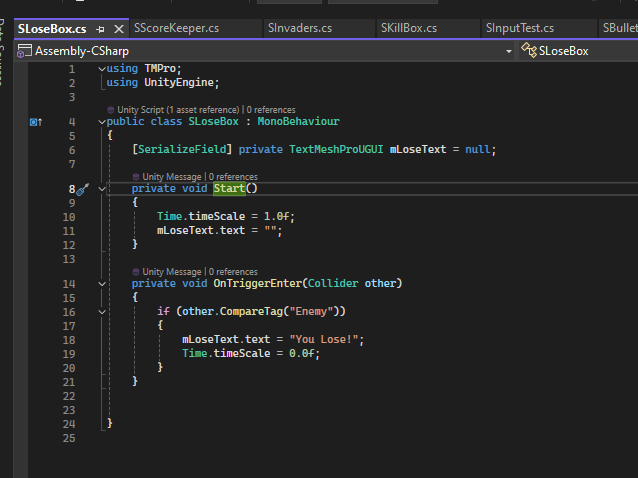Click the SLoseBox class icon in navigation bar
This screenshot has height=478, width=638.
pyautogui.click(x=529, y=50)
